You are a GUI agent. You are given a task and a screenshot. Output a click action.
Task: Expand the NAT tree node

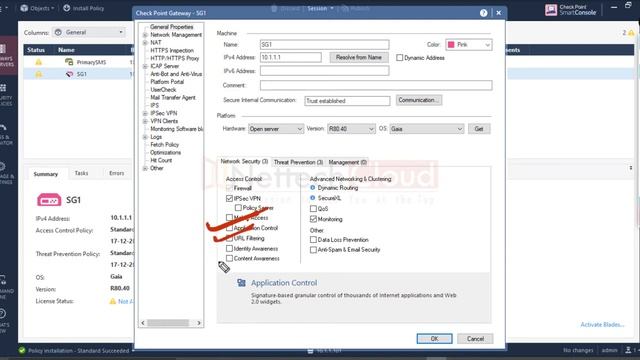pyautogui.click(x=145, y=43)
